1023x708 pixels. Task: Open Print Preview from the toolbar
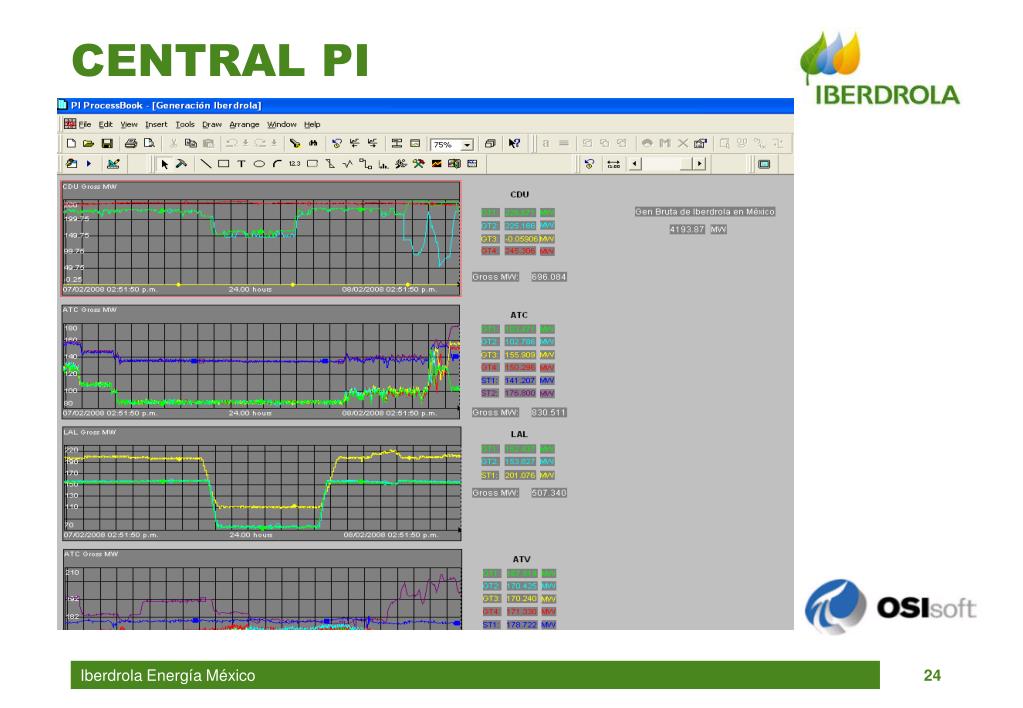click(x=149, y=144)
